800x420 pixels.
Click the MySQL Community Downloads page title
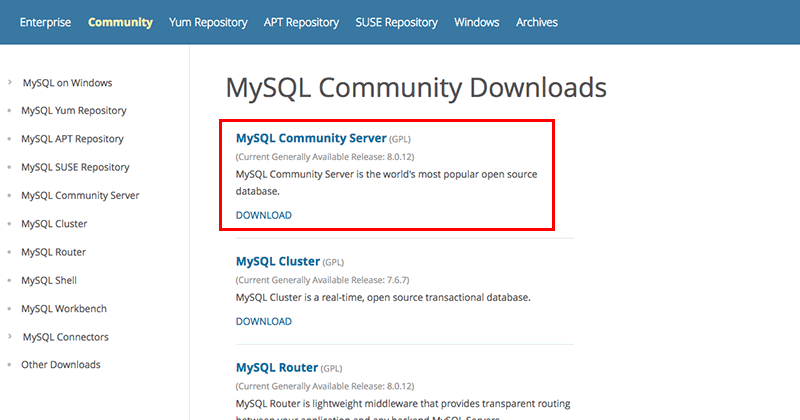(x=416, y=87)
